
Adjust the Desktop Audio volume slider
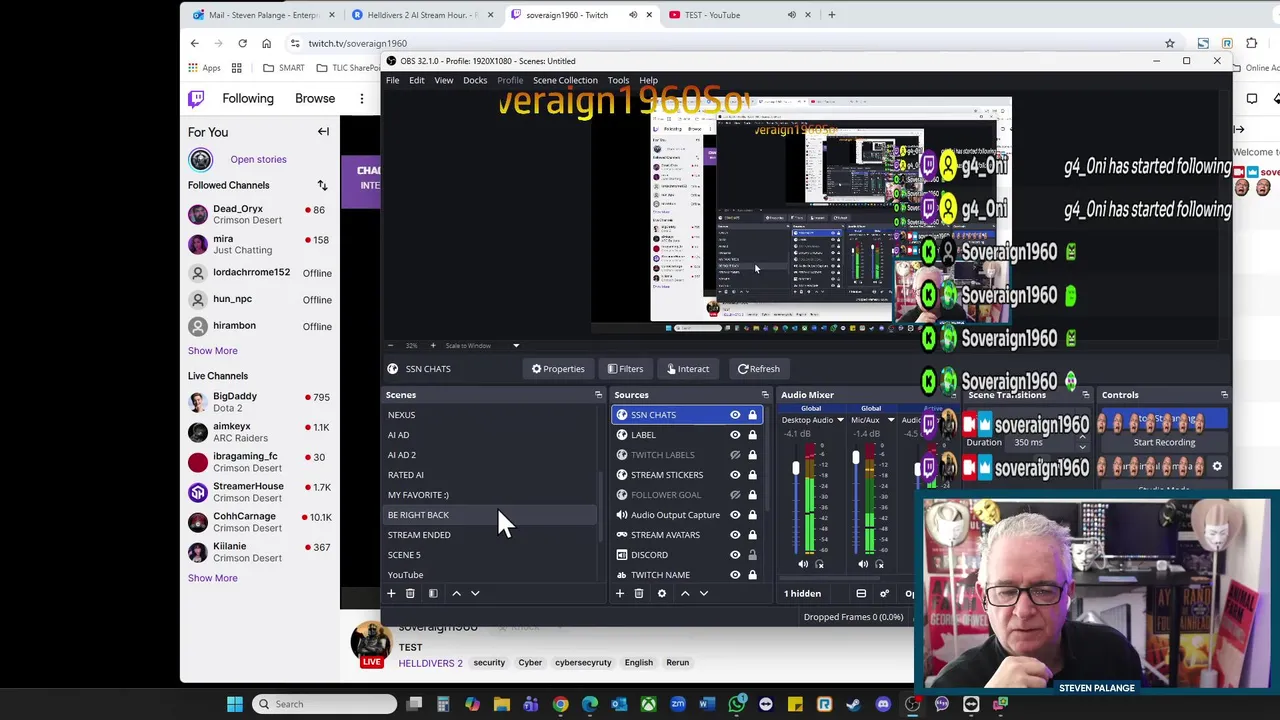(796, 468)
